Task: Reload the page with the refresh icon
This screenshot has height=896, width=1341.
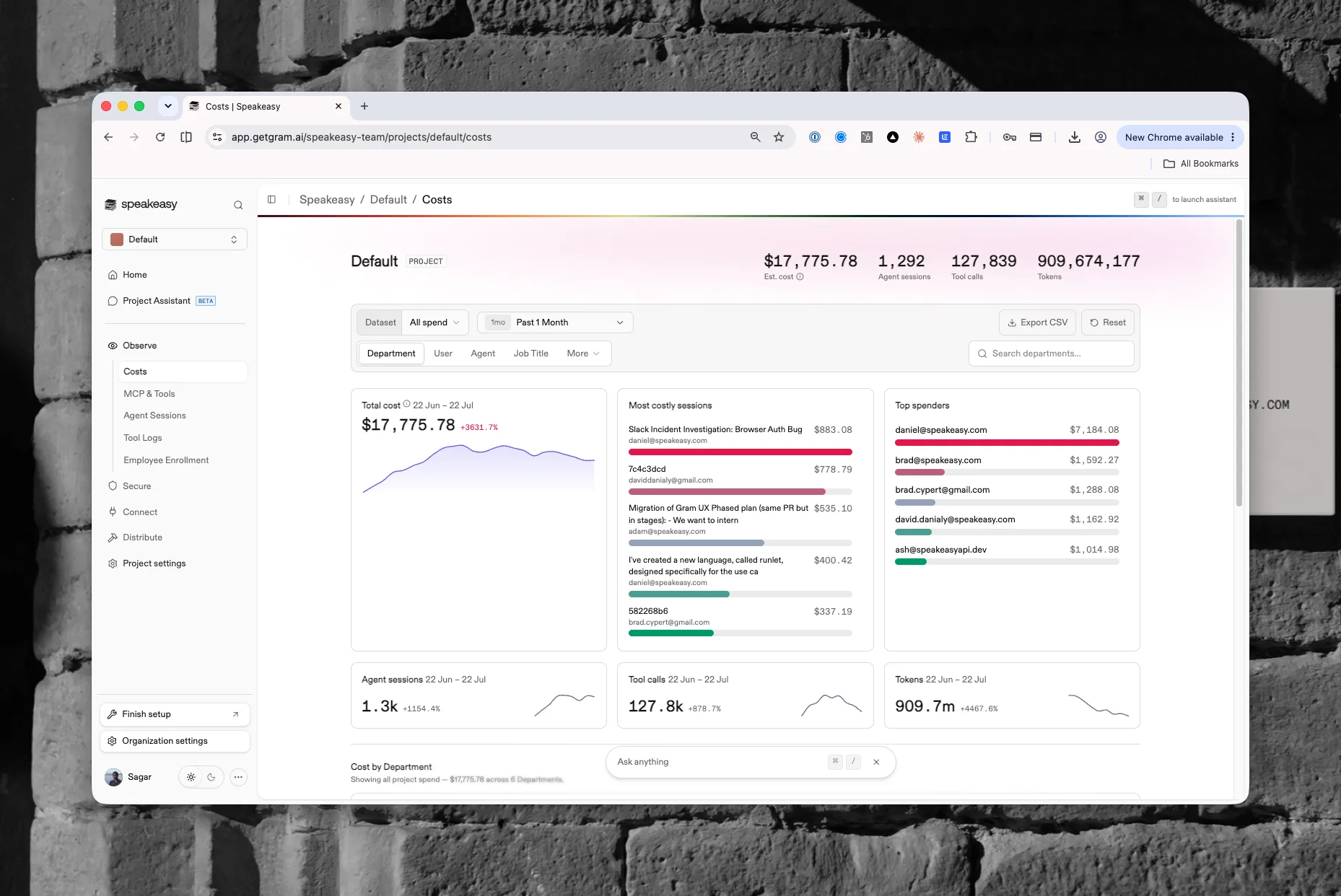Action: (160, 137)
